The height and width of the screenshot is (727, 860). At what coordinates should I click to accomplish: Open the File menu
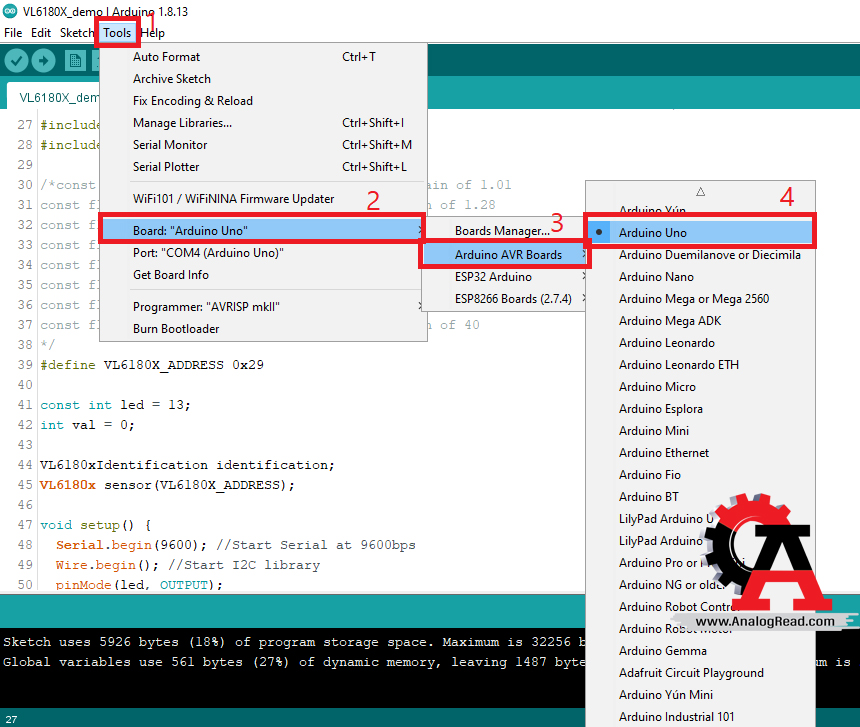[x=13, y=33]
